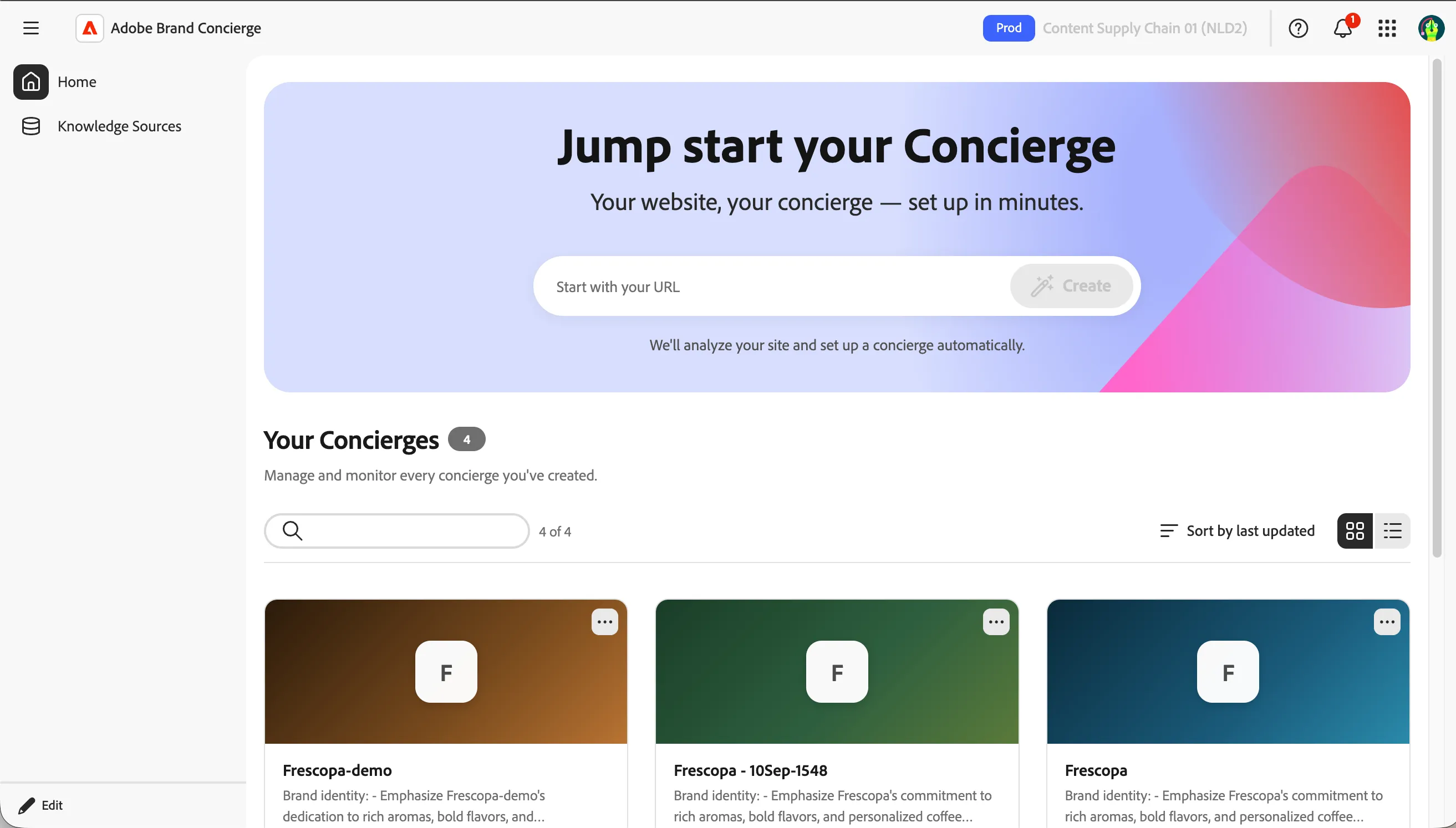Click the concierge search field
Image resolution: width=1456 pixels, height=828 pixels.
click(x=396, y=530)
